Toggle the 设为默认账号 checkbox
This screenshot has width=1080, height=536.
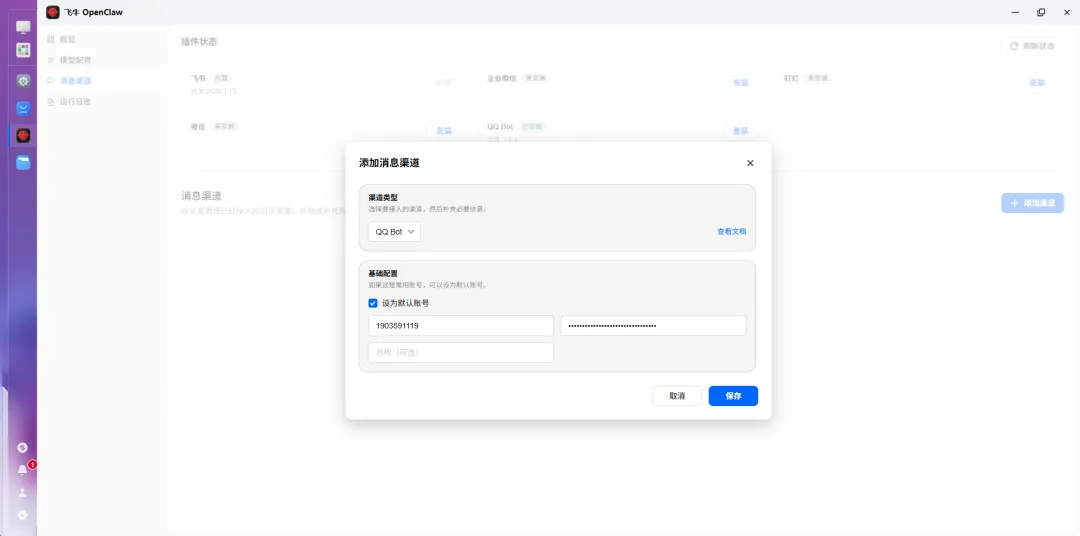click(373, 303)
